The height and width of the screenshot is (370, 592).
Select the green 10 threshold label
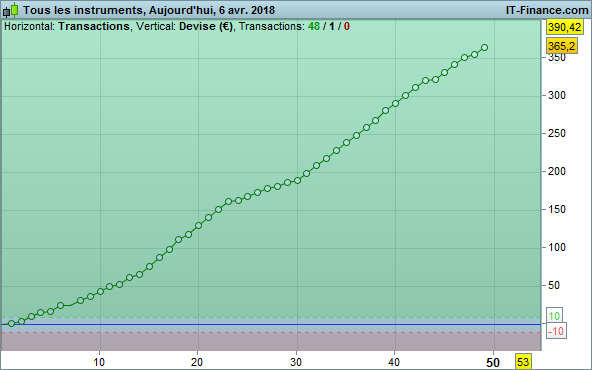pos(554,316)
